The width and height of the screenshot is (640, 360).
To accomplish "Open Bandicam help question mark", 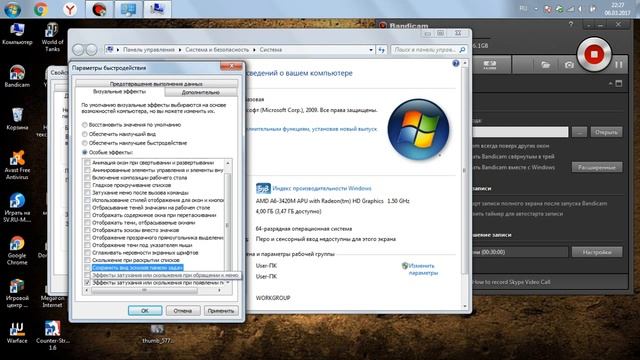I will 571,24.
